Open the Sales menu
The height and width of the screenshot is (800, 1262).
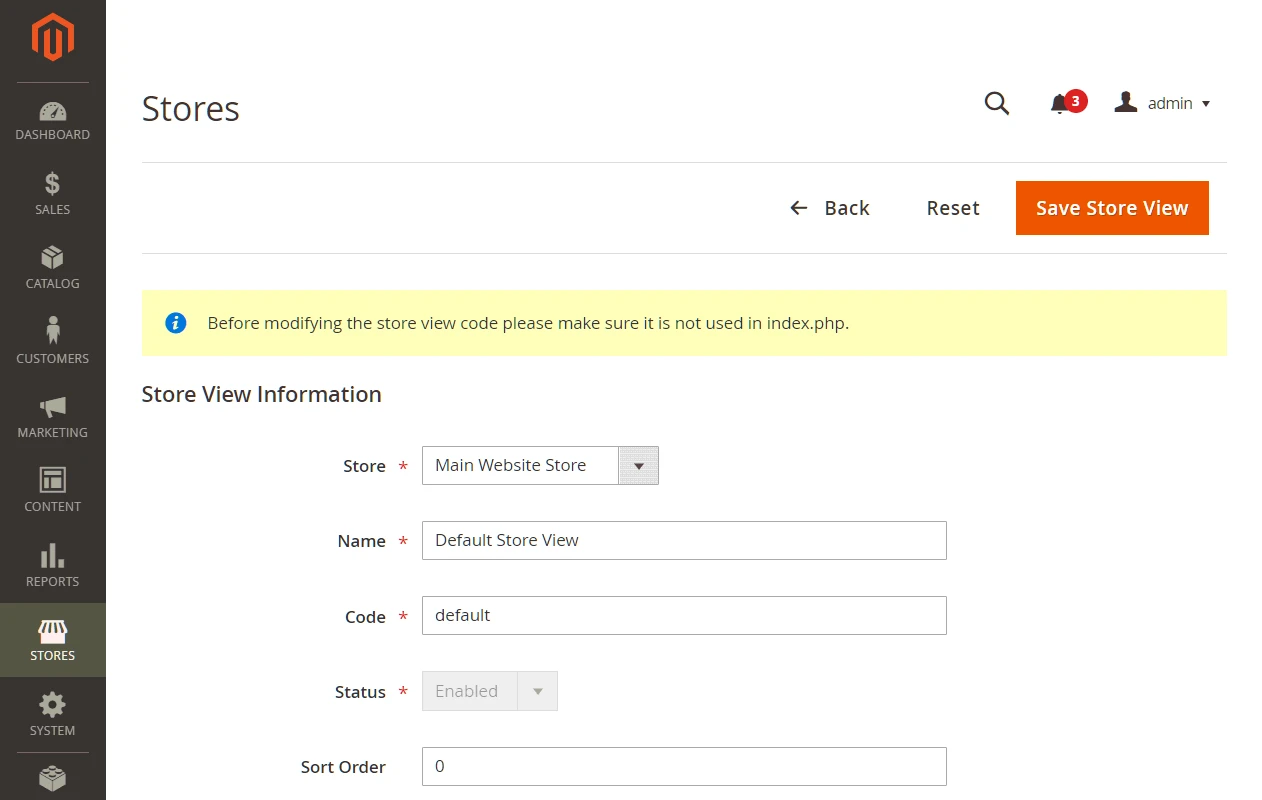[x=52, y=194]
